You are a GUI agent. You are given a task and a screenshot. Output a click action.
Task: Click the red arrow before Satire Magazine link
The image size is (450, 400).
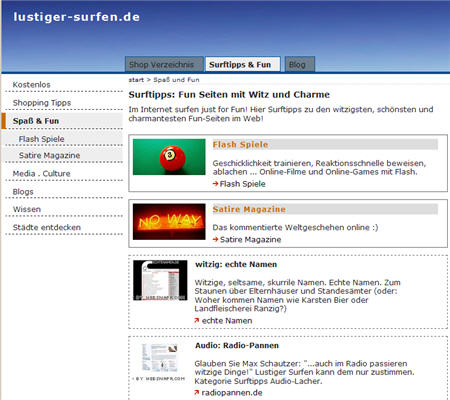click(x=216, y=239)
